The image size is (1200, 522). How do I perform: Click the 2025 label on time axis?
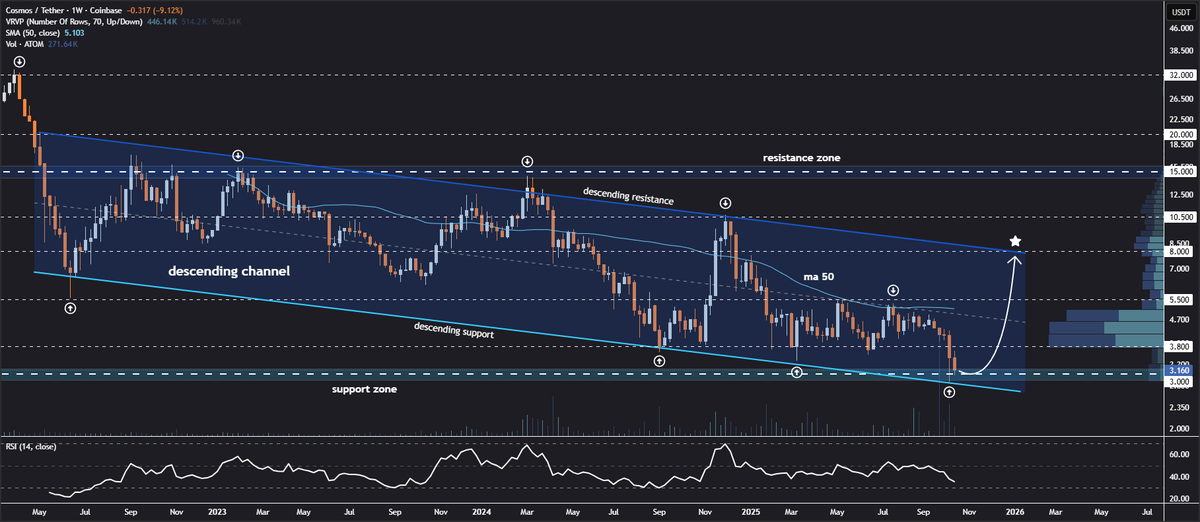pyautogui.click(x=749, y=510)
